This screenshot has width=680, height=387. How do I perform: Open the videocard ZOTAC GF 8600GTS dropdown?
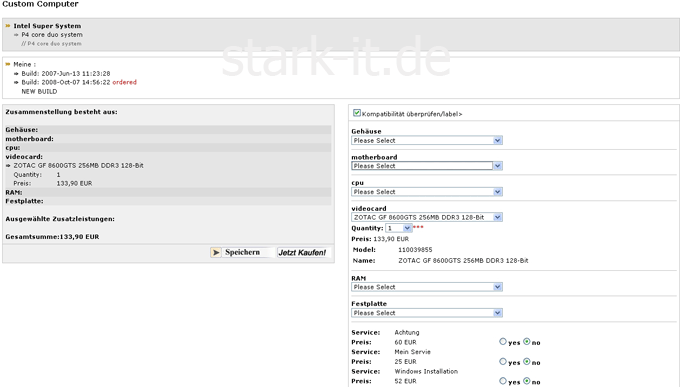pyautogui.click(x=427, y=217)
